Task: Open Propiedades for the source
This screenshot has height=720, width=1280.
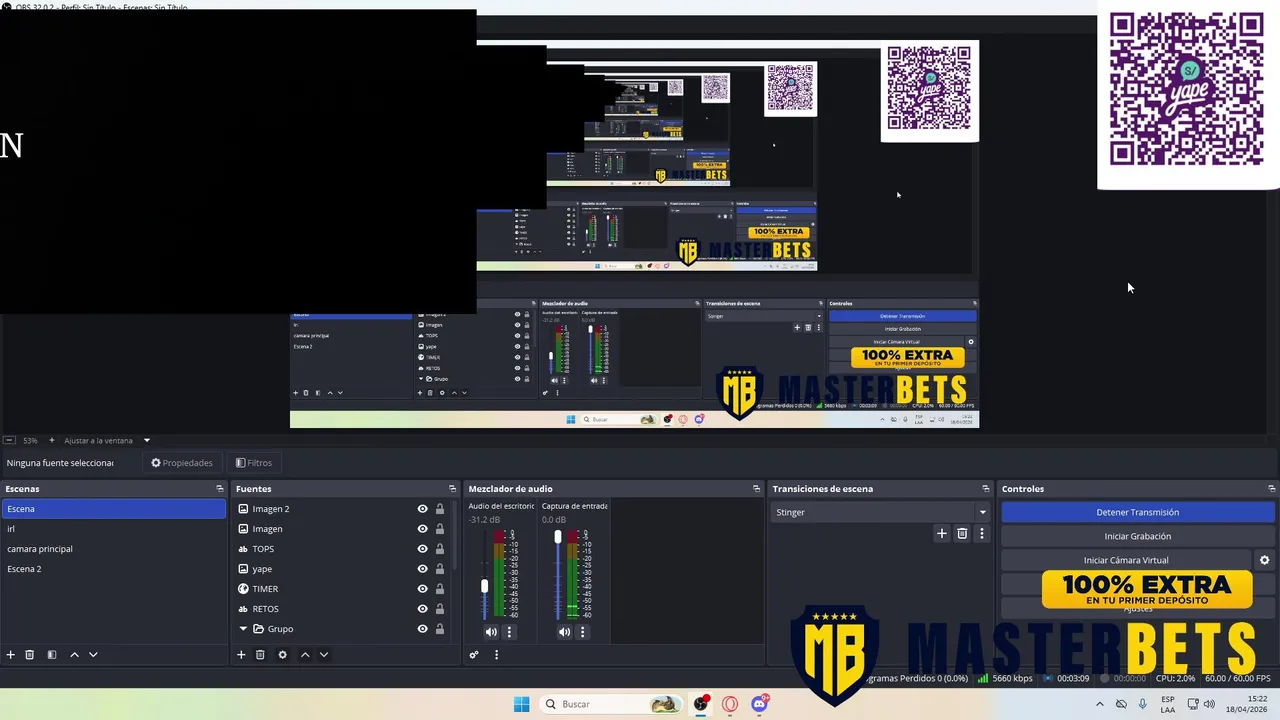Action: pyautogui.click(x=182, y=463)
